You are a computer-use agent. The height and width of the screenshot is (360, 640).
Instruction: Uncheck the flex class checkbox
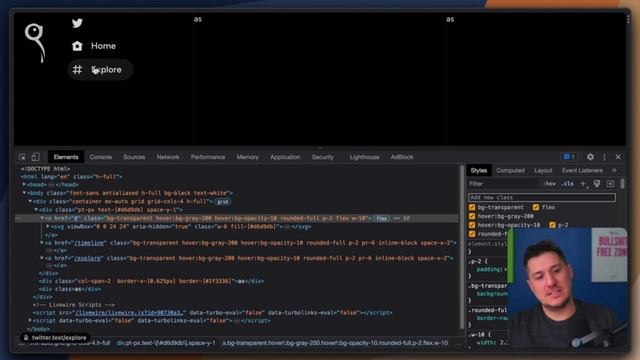[536, 207]
